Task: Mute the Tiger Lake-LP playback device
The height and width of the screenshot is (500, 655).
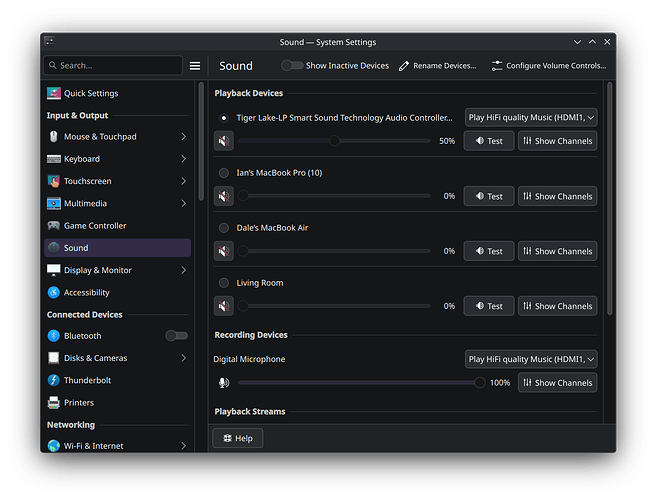Action: [224, 141]
